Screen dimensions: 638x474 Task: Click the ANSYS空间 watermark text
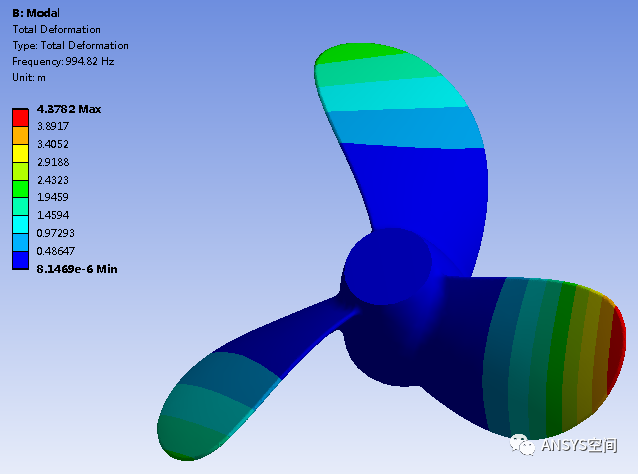(580, 446)
